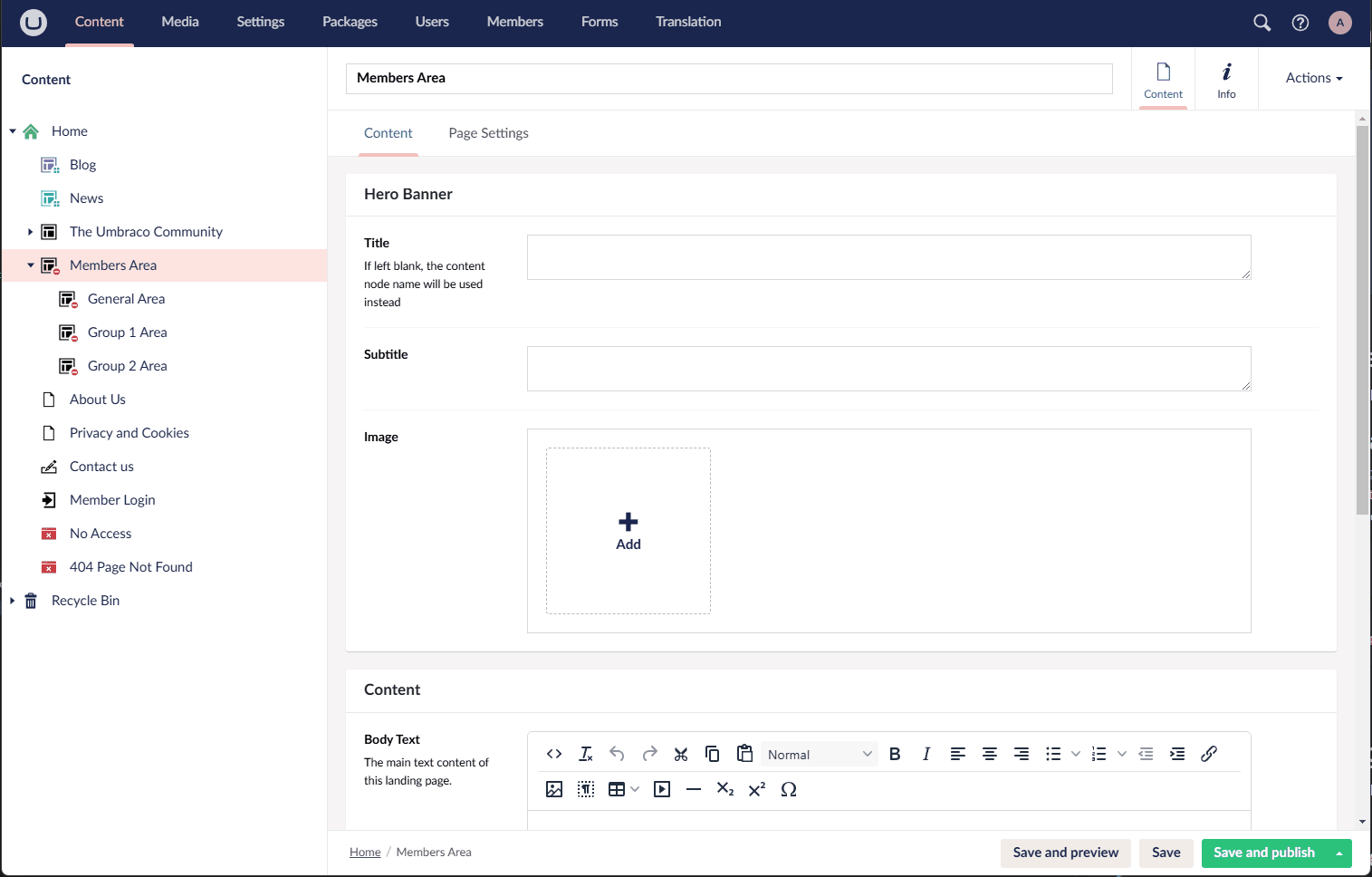Open the user avatar menu

(1340, 23)
